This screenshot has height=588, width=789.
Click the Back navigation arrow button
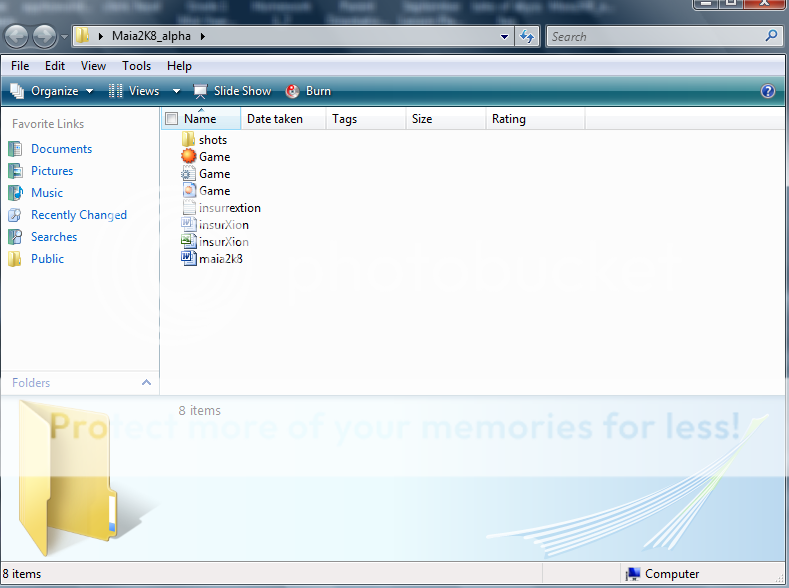[x=17, y=37]
